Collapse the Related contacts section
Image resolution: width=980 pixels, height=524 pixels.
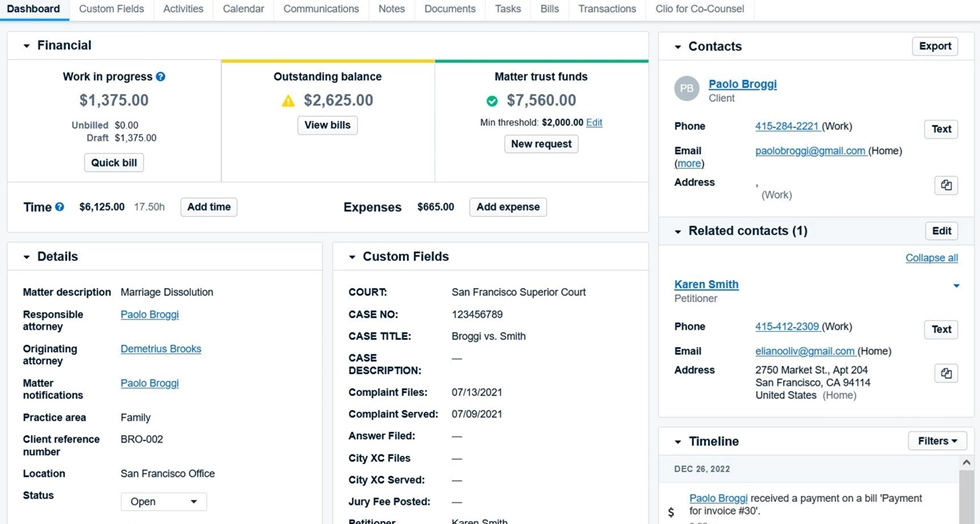pos(678,231)
